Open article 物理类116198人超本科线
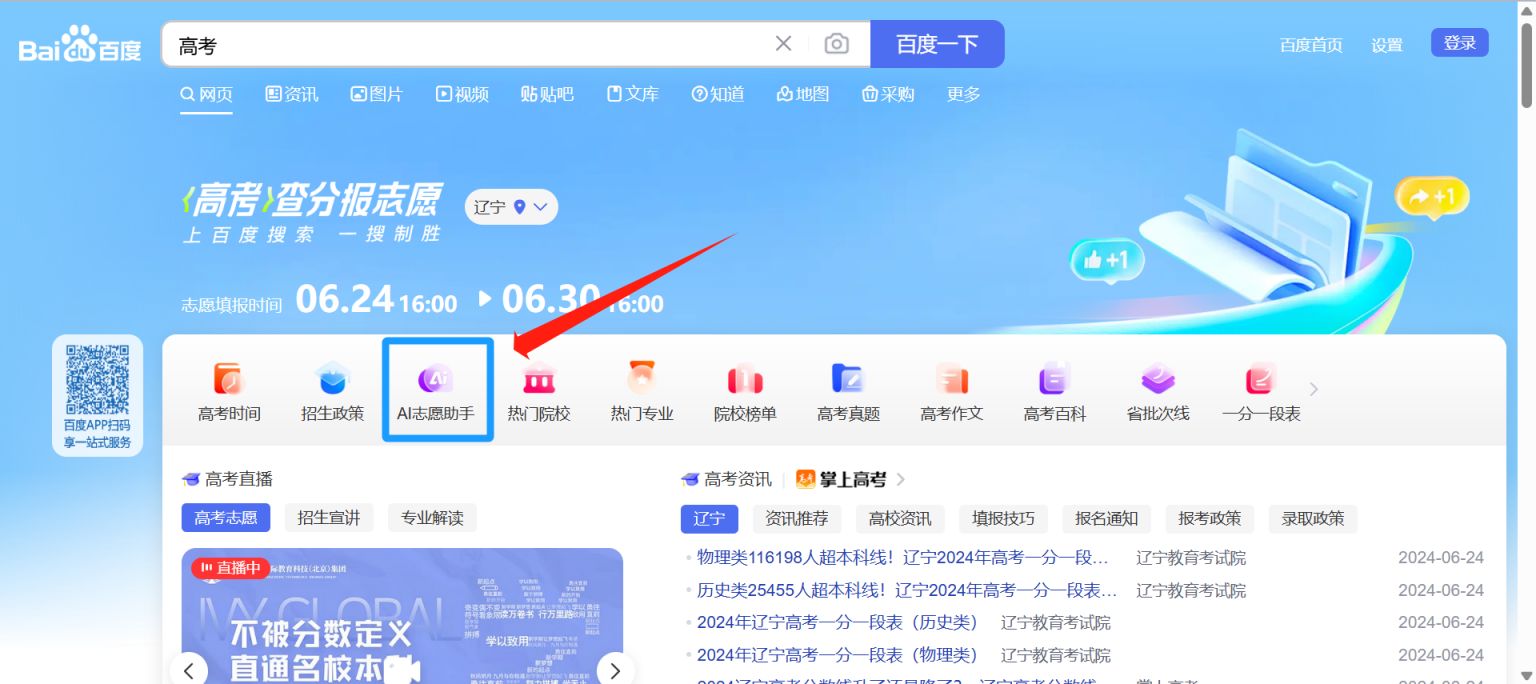The width and height of the screenshot is (1536, 684). tap(903, 558)
